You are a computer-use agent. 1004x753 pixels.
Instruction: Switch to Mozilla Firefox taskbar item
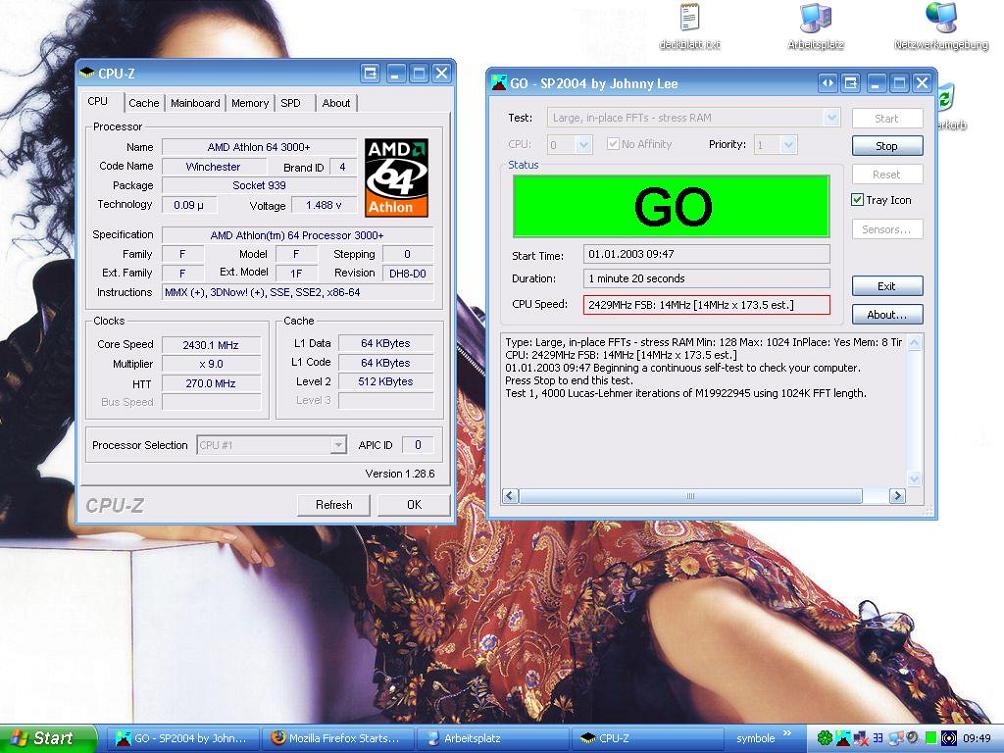[338, 738]
